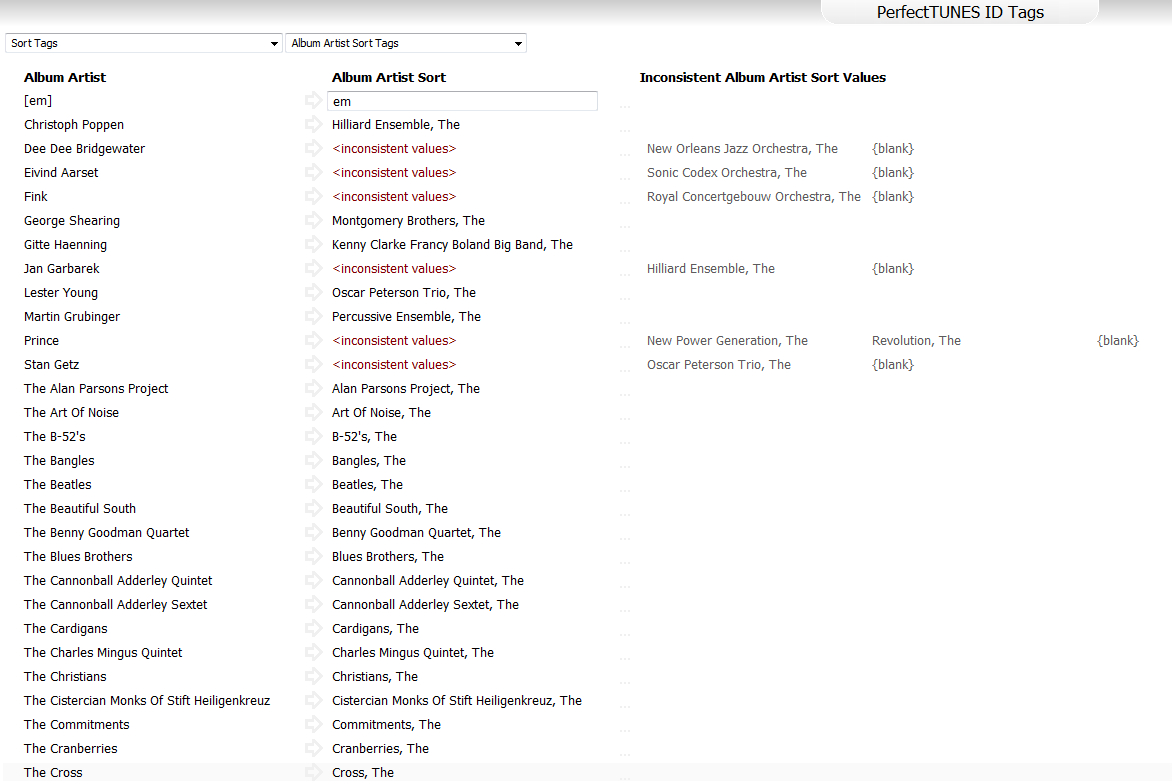This screenshot has height=781, width=1172.
Task: Click the Album Artist Sort column header
Action: (x=389, y=77)
